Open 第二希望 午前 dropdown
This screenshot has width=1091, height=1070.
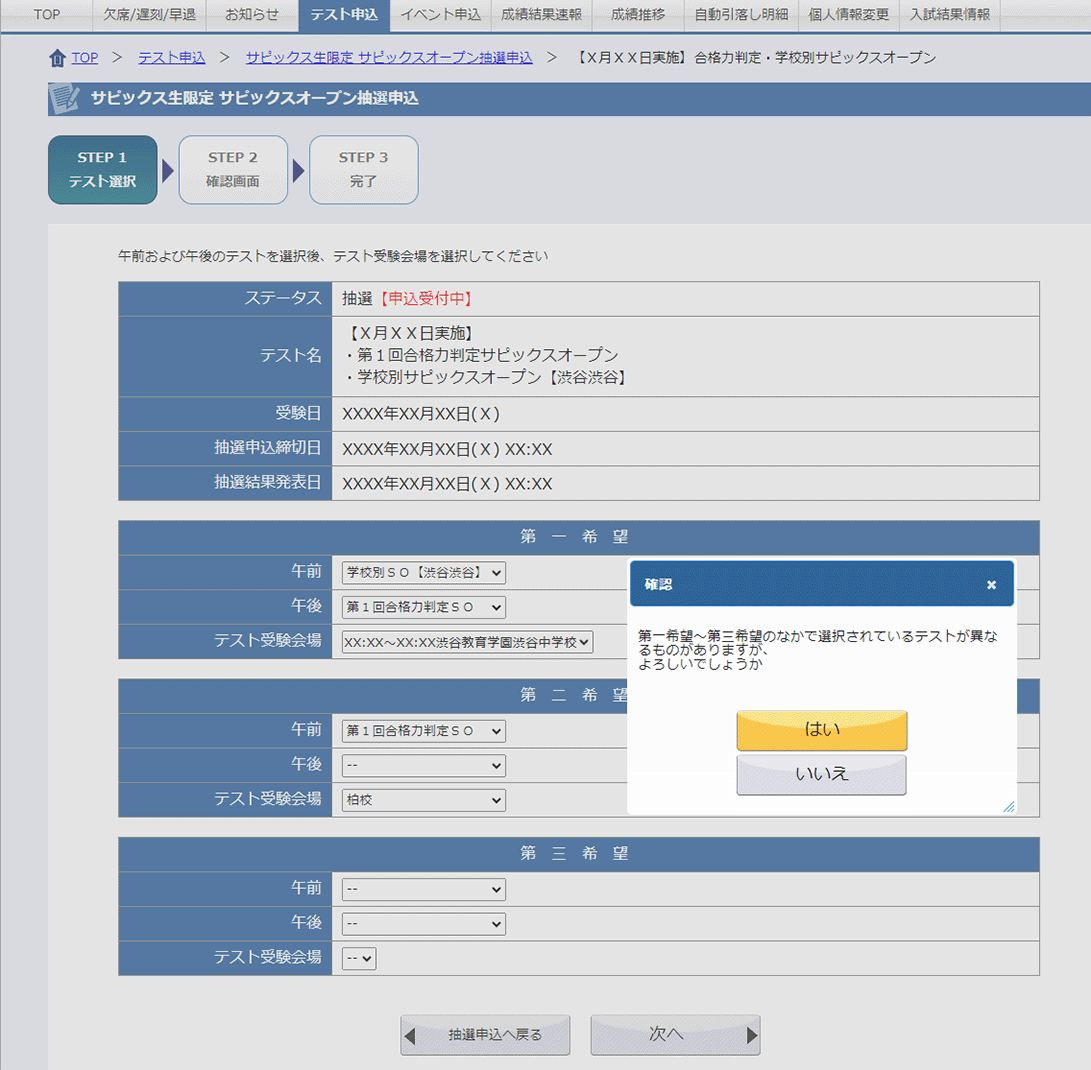tap(424, 731)
